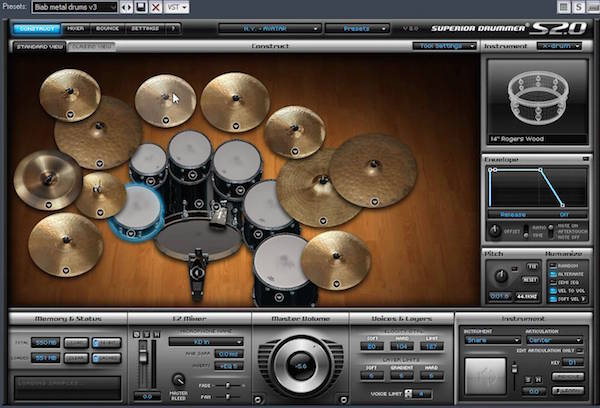
Task: Turn the Master Bleed knob
Action: point(178,380)
